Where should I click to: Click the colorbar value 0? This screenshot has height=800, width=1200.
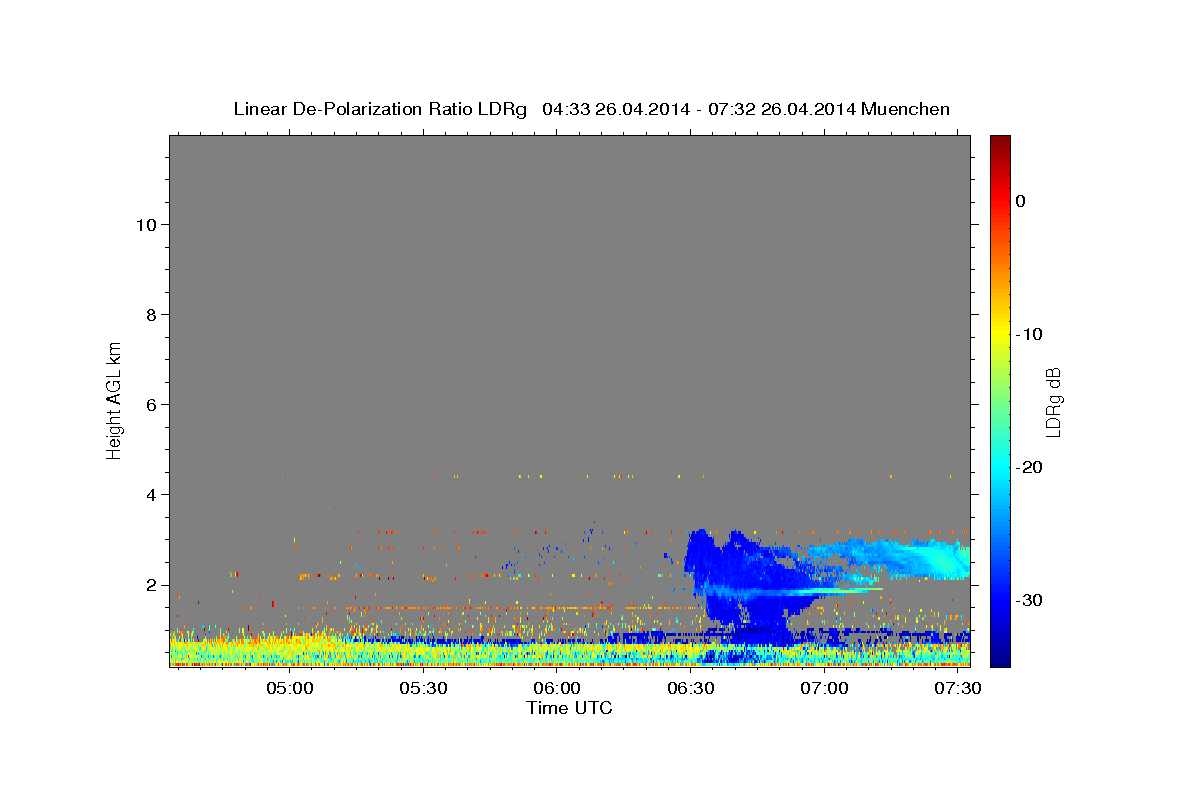1020,201
